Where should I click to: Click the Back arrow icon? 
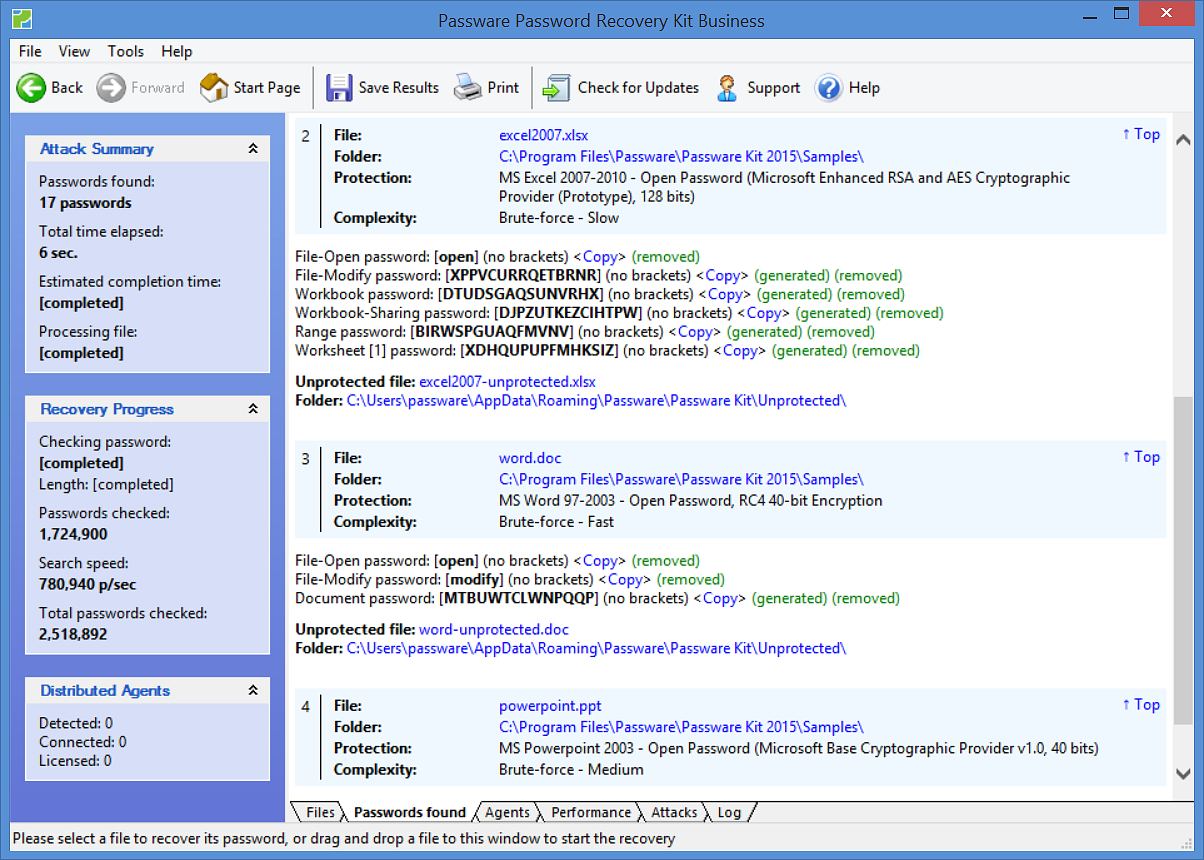pyautogui.click(x=31, y=88)
